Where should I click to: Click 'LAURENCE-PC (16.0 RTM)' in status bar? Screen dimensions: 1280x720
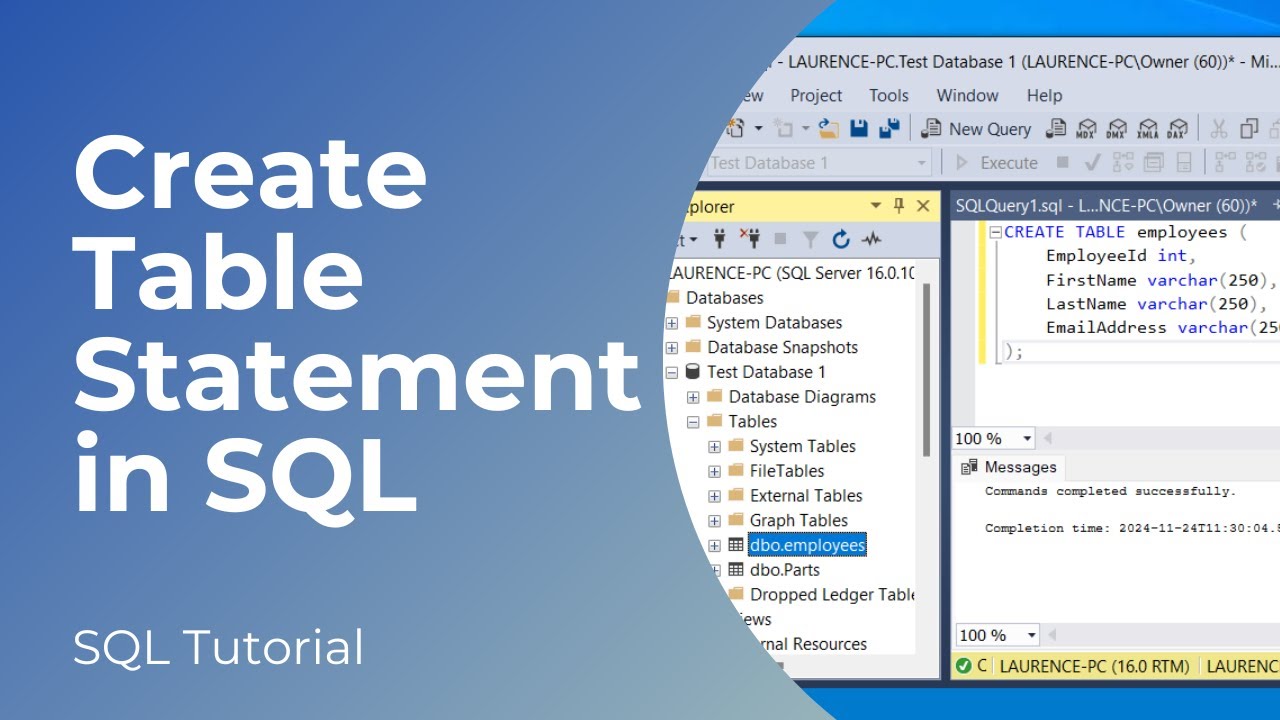[x=1097, y=666]
